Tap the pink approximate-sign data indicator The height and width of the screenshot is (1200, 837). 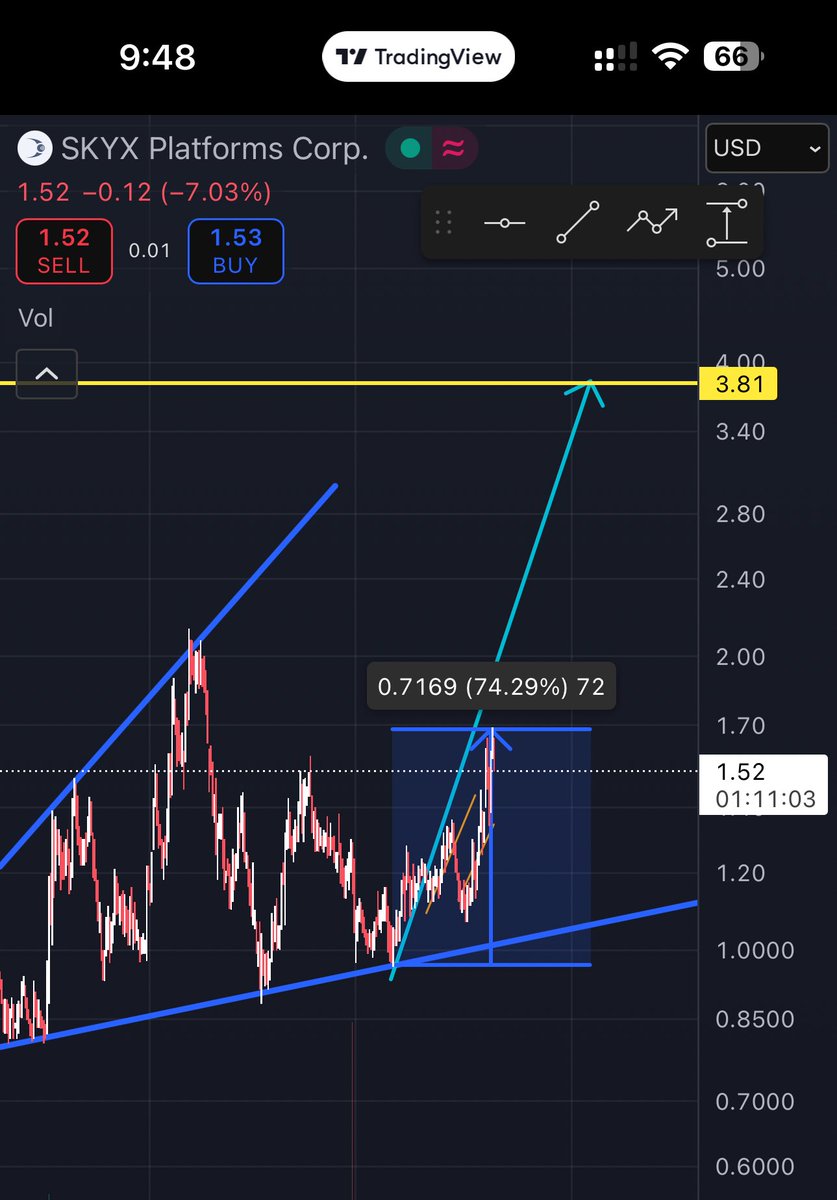pyautogui.click(x=454, y=149)
